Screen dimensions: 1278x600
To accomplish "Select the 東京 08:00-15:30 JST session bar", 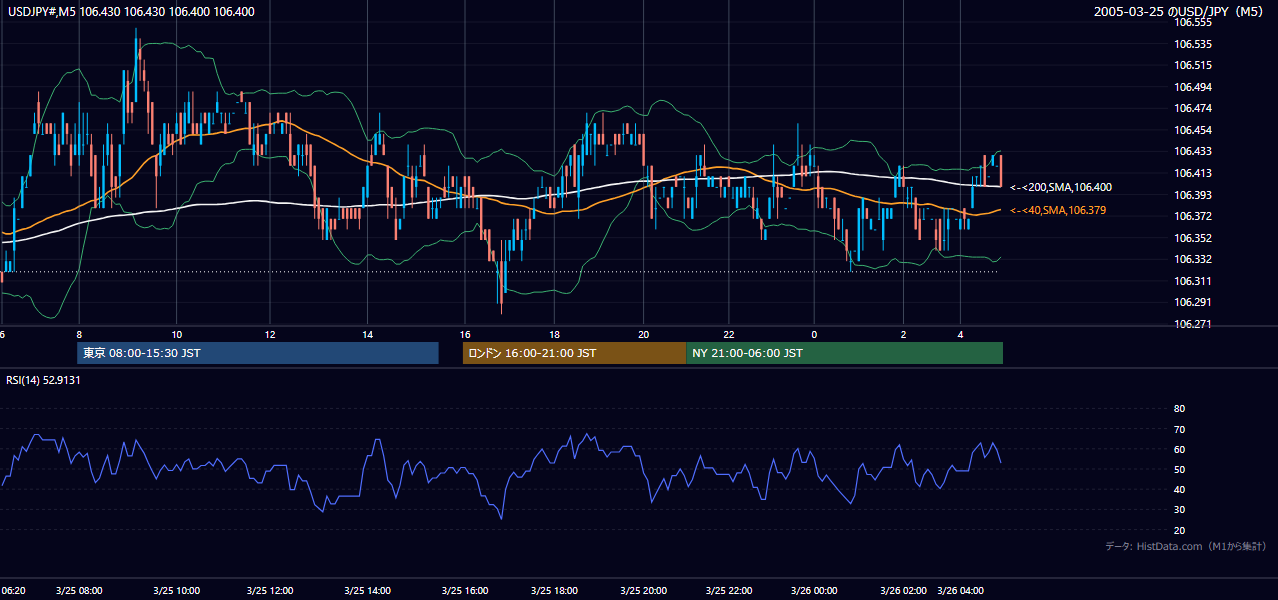I will click(x=258, y=353).
